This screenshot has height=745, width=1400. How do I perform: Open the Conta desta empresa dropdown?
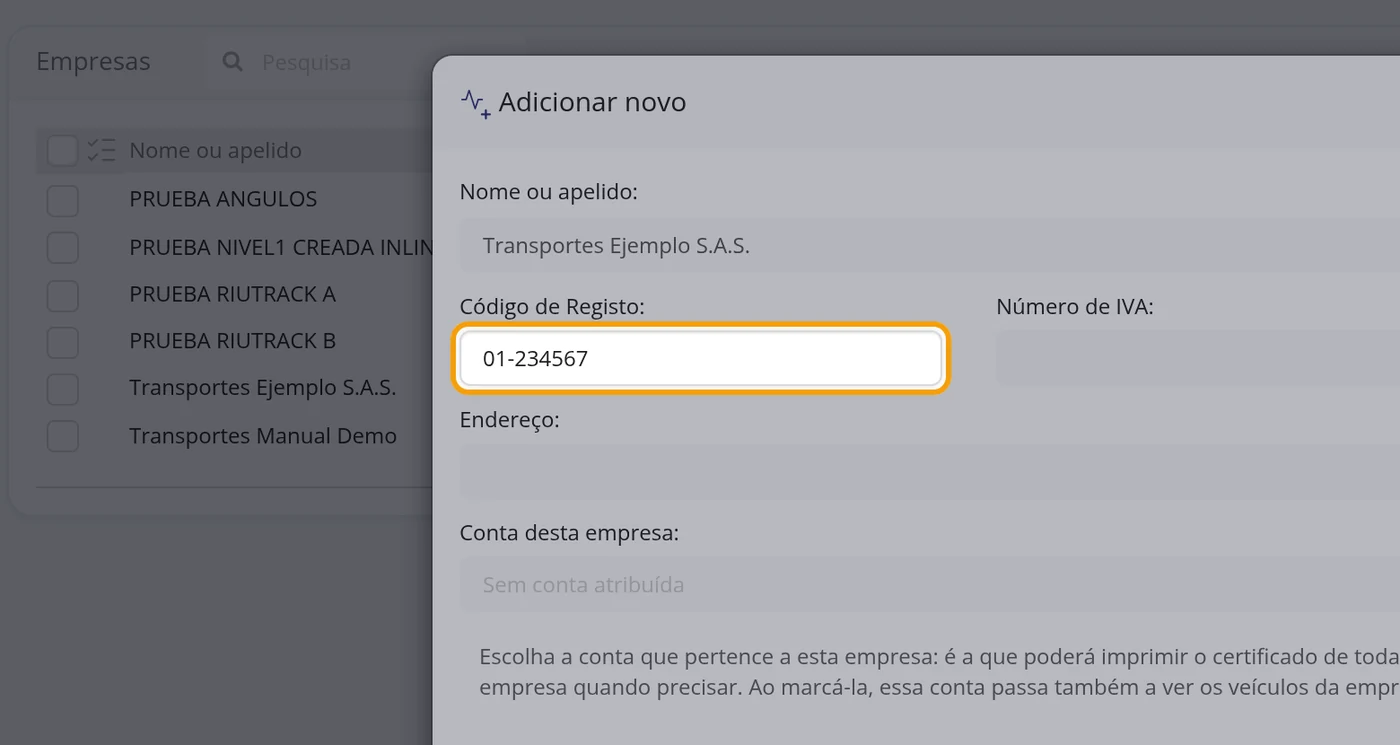(x=930, y=584)
